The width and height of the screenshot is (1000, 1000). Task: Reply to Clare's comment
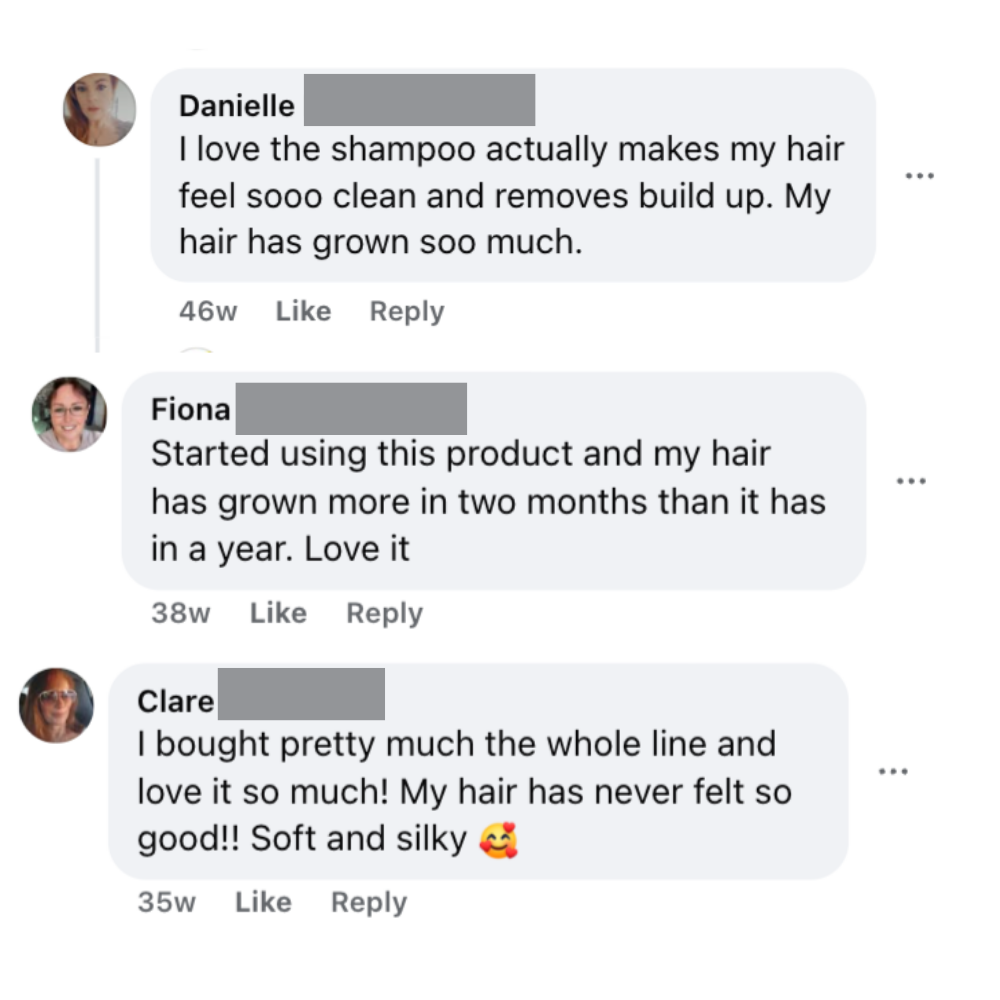(369, 902)
